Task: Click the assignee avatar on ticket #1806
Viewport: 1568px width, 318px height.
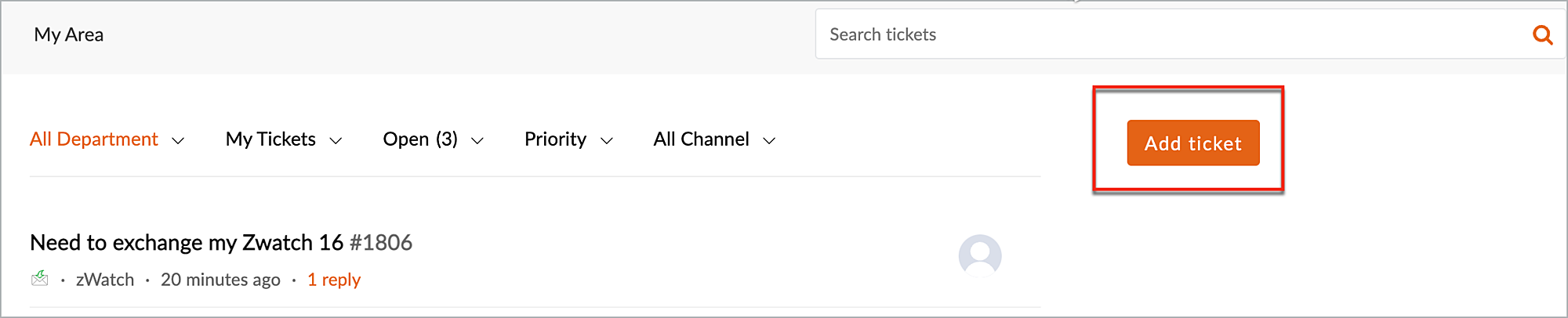Action: click(979, 255)
